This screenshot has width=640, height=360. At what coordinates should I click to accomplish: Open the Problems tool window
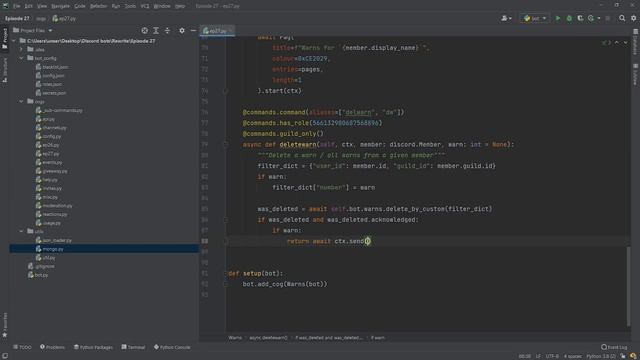(x=52, y=347)
